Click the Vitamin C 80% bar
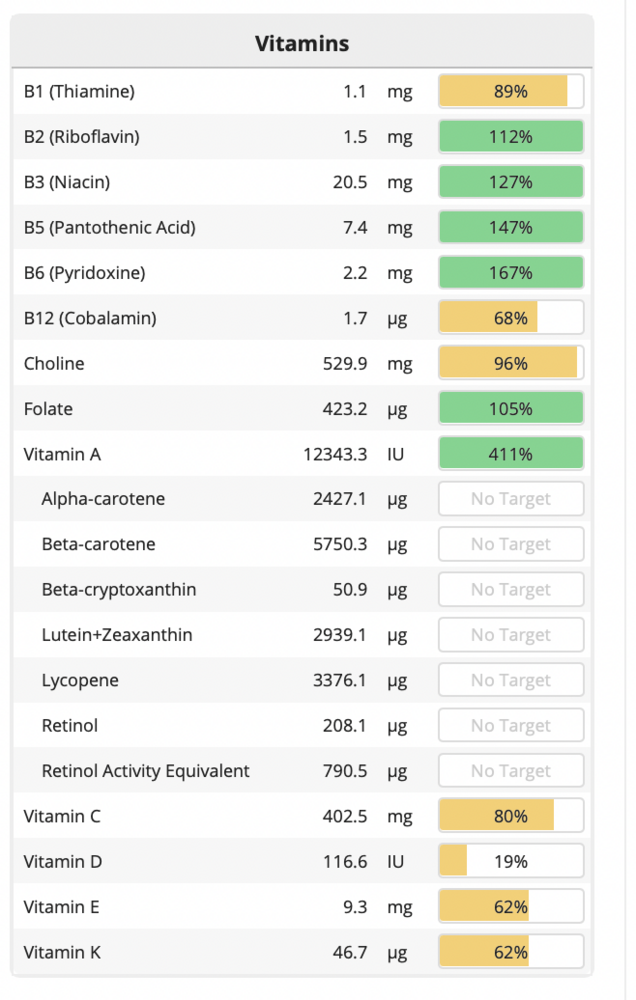This screenshot has height=1000, width=636. pos(510,816)
